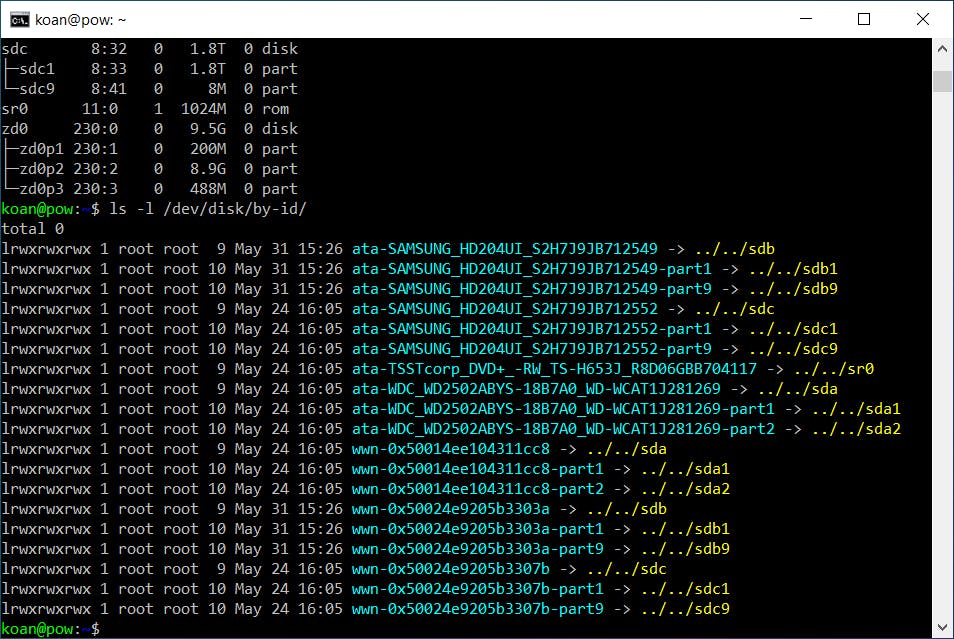Click wwn-0x50014ee104311cc8-part2 entry

point(478,489)
